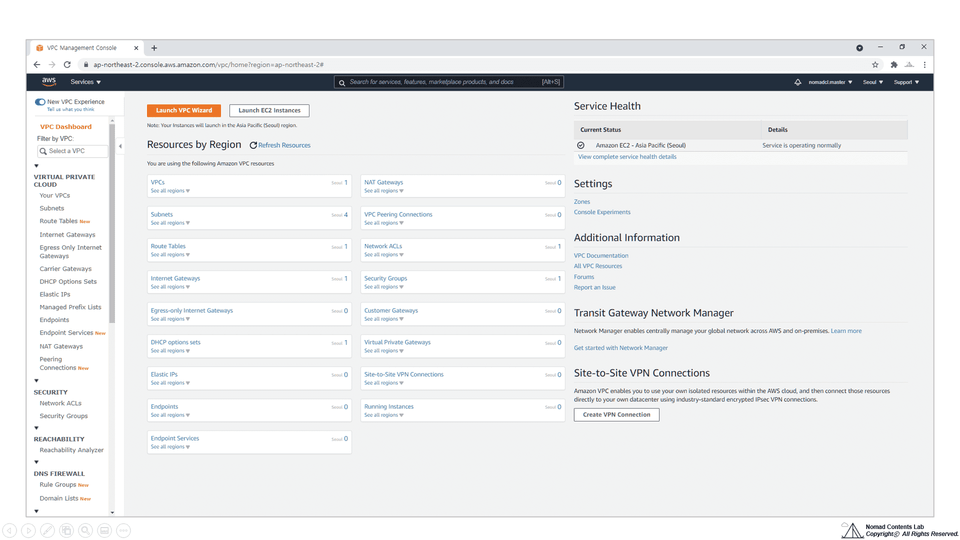
Task: Bookmark this page with the star icon
Action: pos(875,64)
